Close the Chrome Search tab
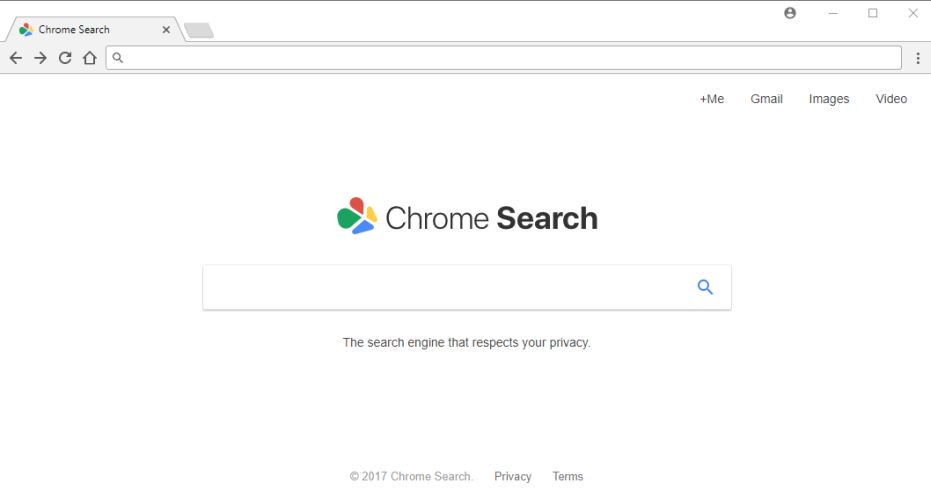 [166, 30]
